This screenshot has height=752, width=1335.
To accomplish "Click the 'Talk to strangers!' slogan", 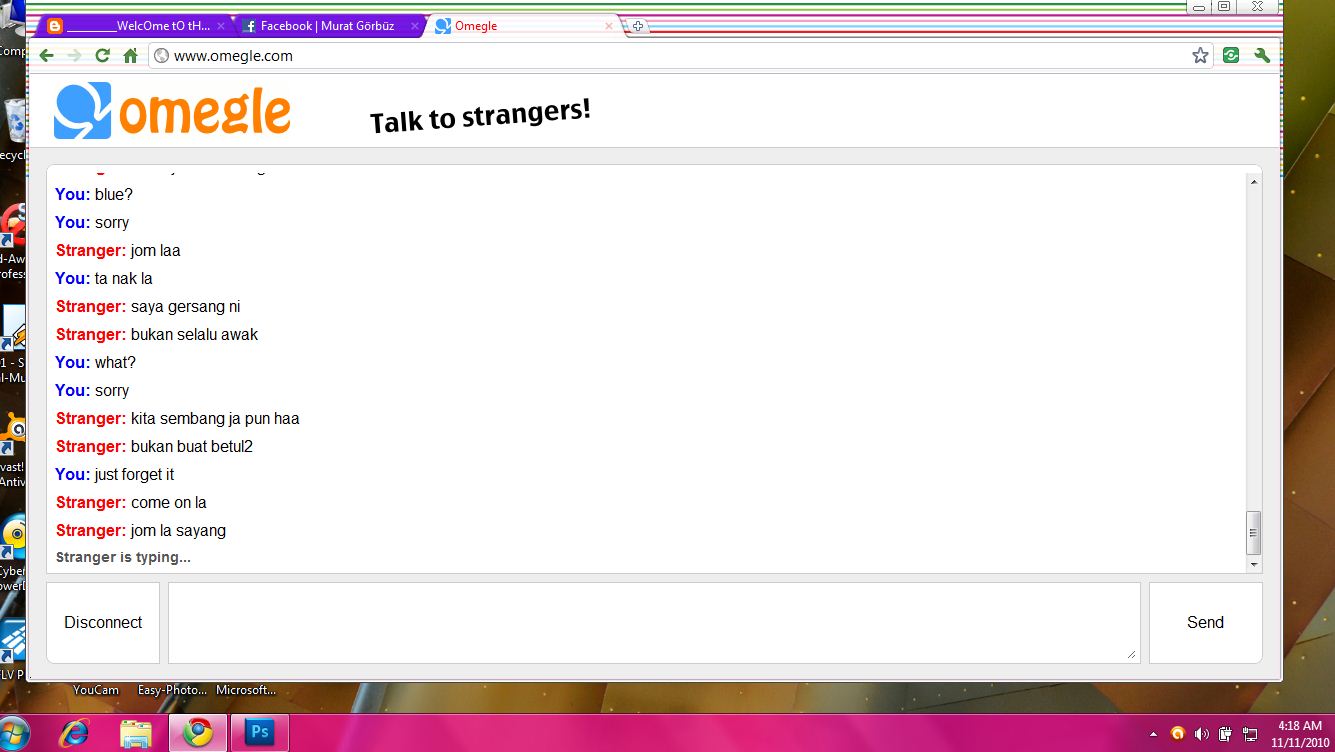I will click(x=480, y=116).
